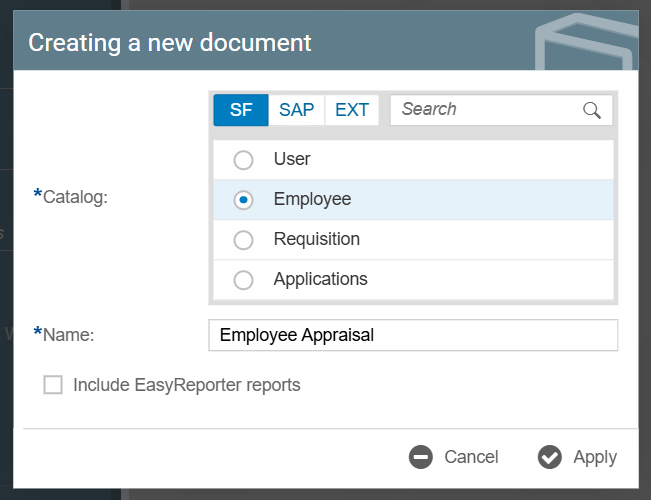Click the magnifier icon in the search box
This screenshot has width=651, height=500.
tap(591, 110)
